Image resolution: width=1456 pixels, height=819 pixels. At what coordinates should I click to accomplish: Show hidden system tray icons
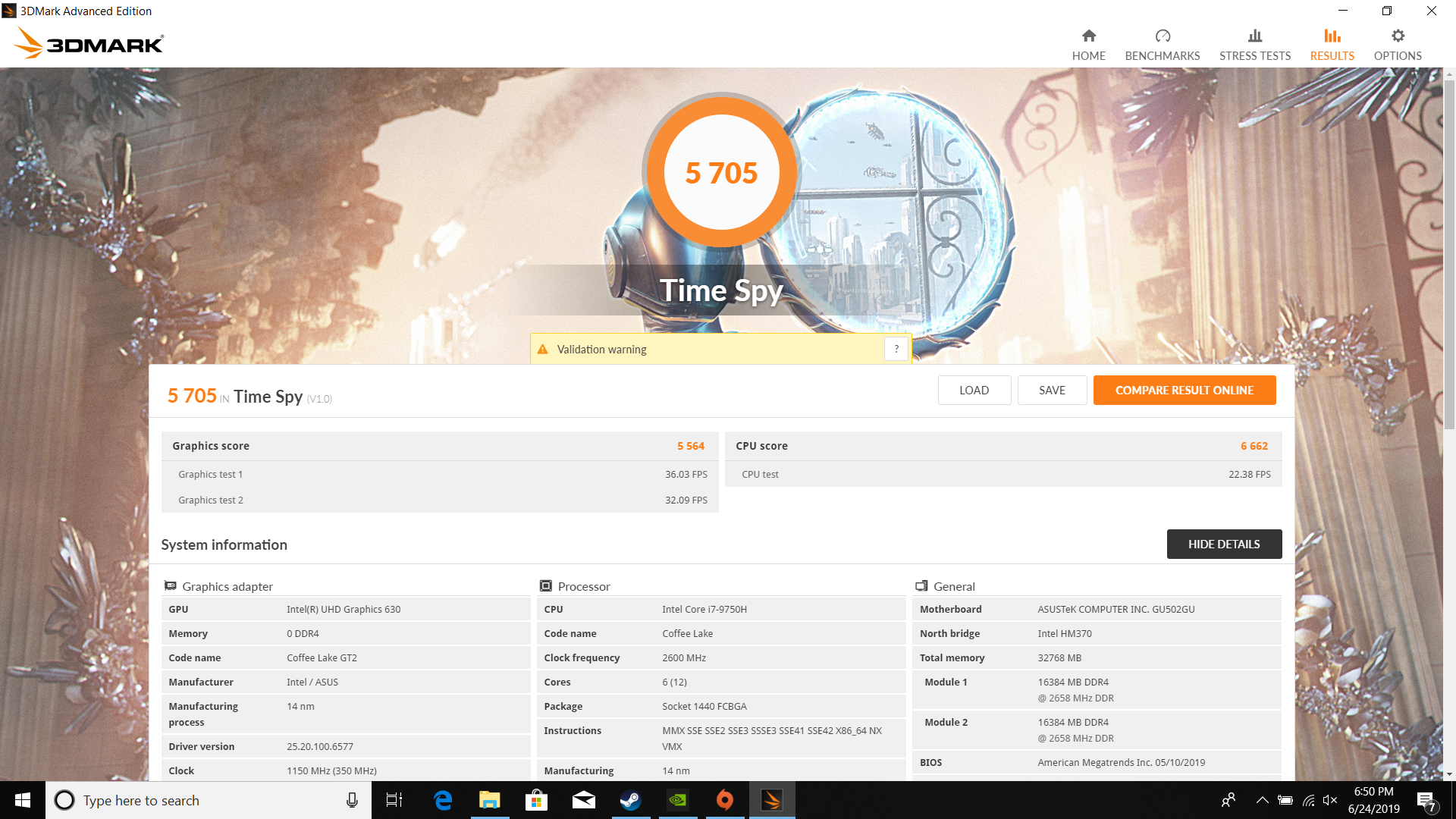[1262, 800]
